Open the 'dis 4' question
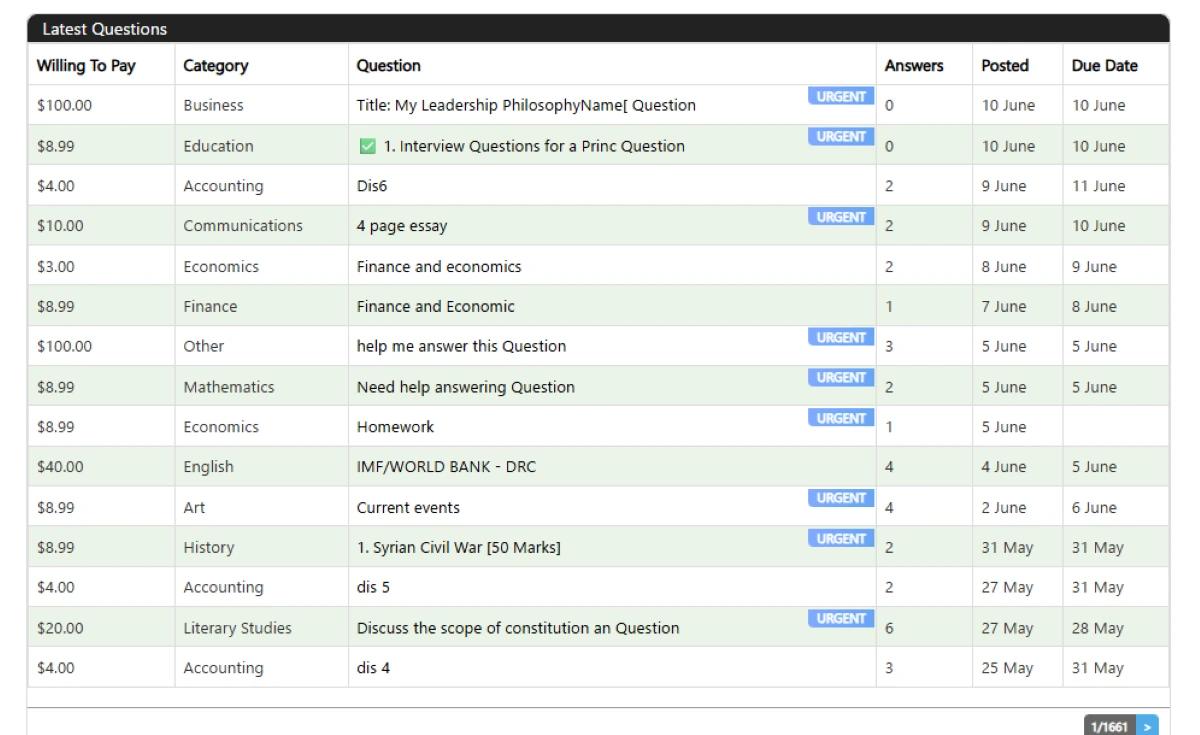This screenshot has height=735, width=1200. pyautogui.click(x=373, y=668)
